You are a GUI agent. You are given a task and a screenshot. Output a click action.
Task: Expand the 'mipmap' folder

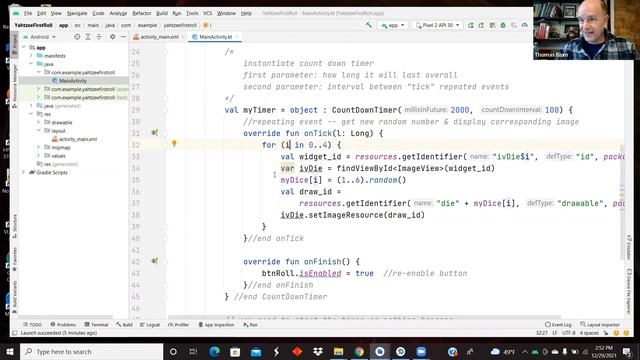pyautogui.click(x=39, y=147)
